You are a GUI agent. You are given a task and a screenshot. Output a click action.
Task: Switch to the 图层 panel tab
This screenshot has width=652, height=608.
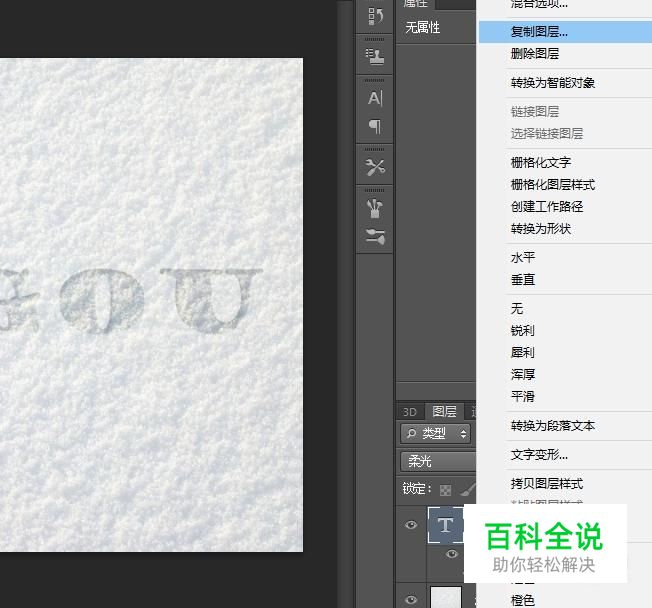444,412
